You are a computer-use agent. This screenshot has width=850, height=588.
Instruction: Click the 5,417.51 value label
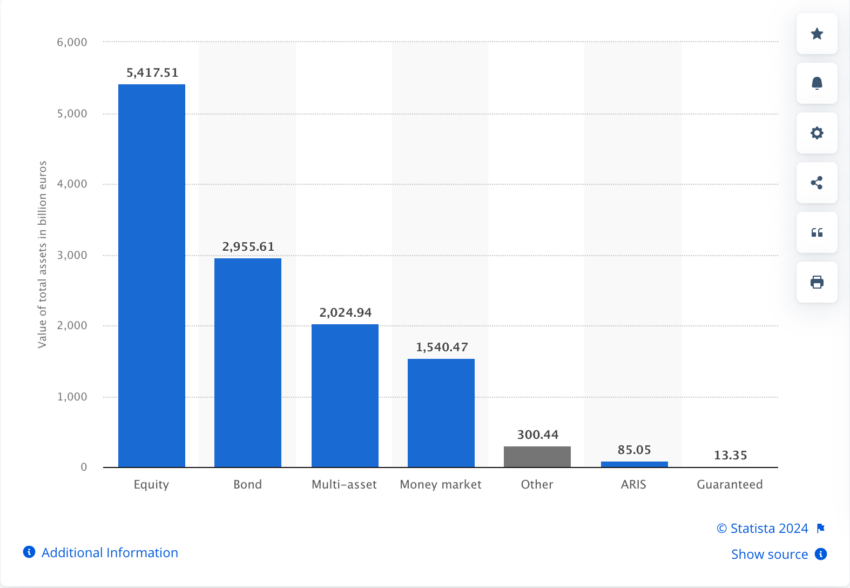tap(152, 73)
